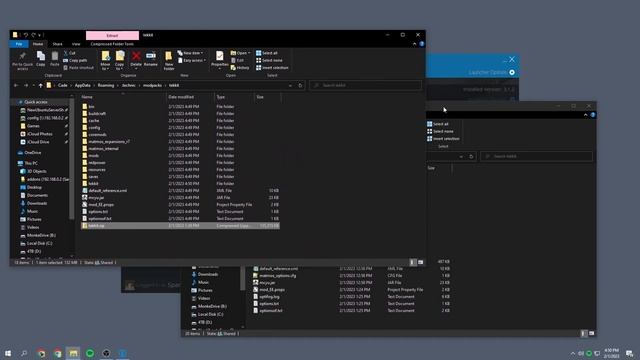Open the taskbar search icon
This screenshot has height=360, width=640.
click(x=24, y=353)
